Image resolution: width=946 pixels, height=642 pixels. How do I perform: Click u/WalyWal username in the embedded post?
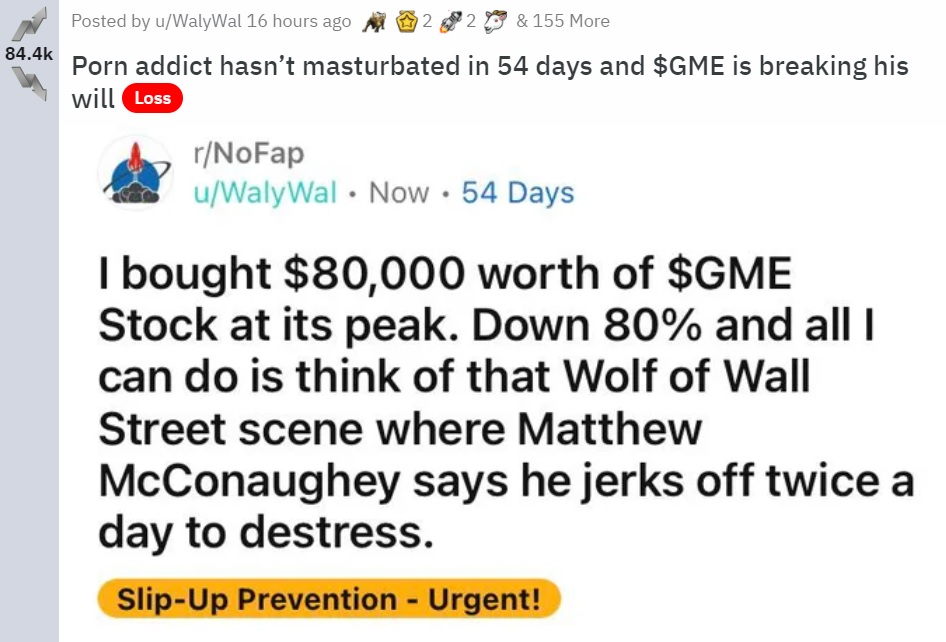click(x=265, y=193)
